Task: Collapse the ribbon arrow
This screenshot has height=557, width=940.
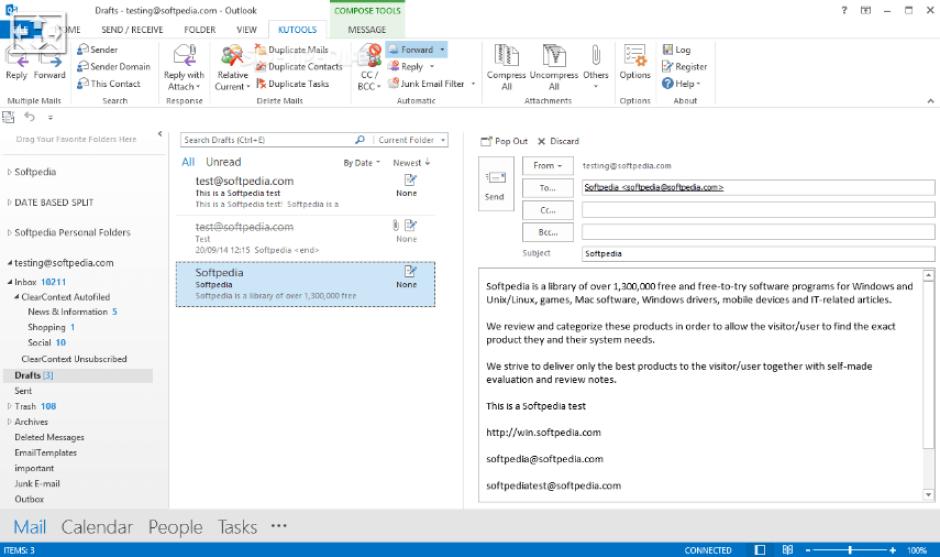Action: tap(930, 101)
